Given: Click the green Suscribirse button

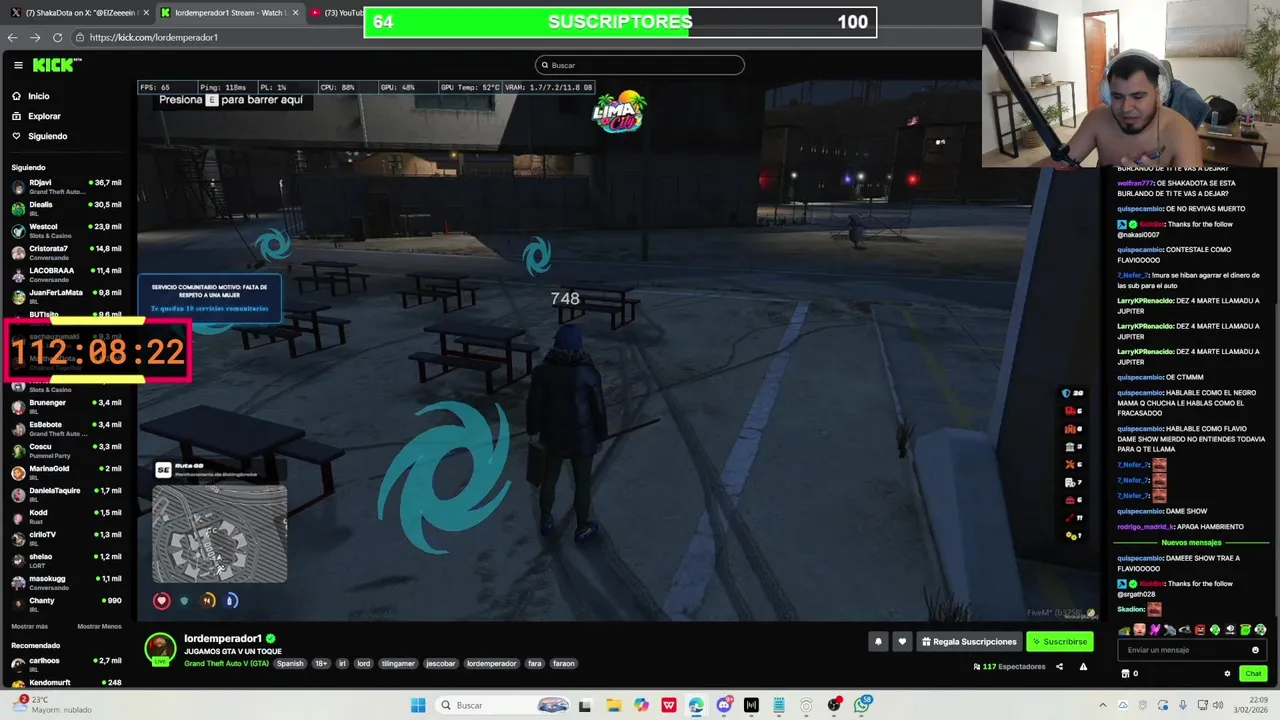Looking at the screenshot, I should 1060,642.
